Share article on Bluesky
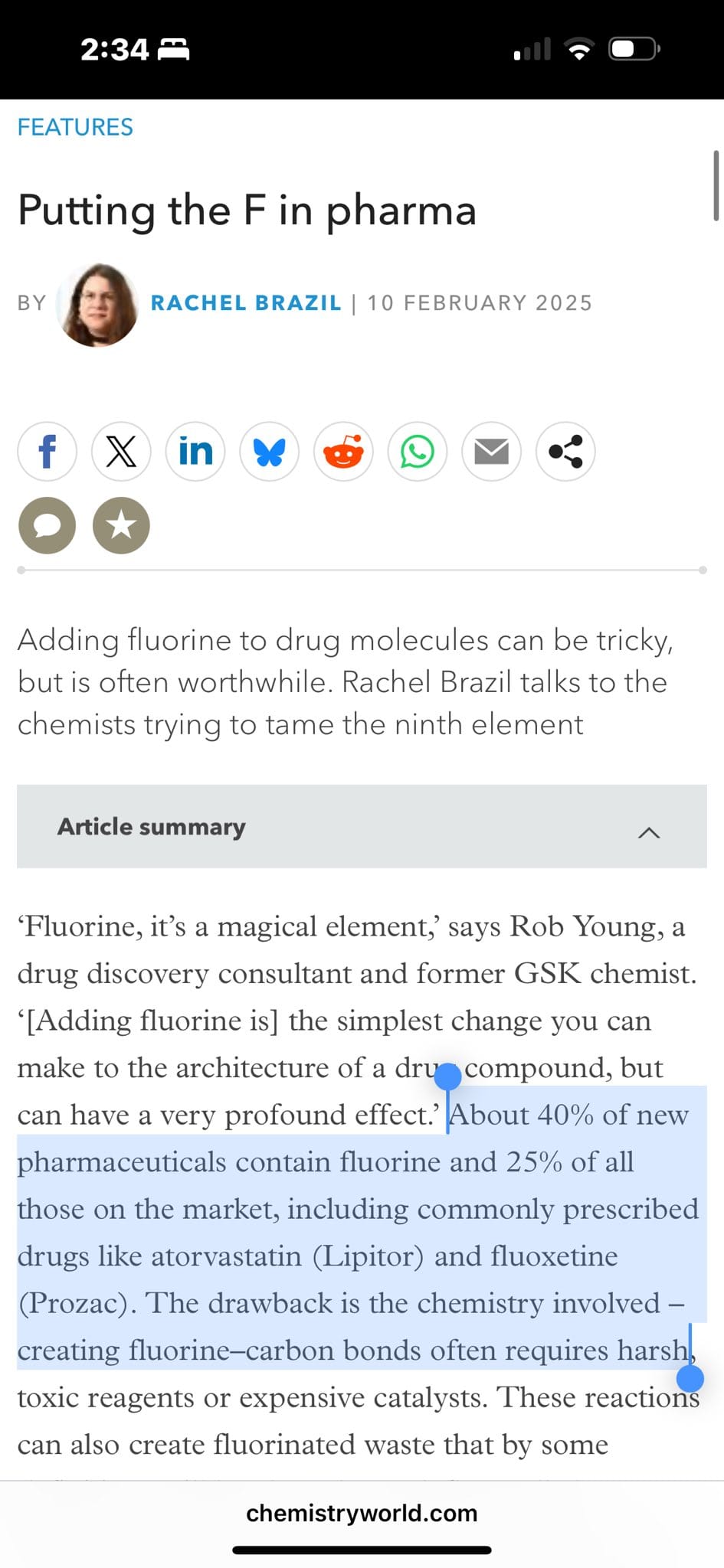The width and height of the screenshot is (724, 1568). point(269,452)
